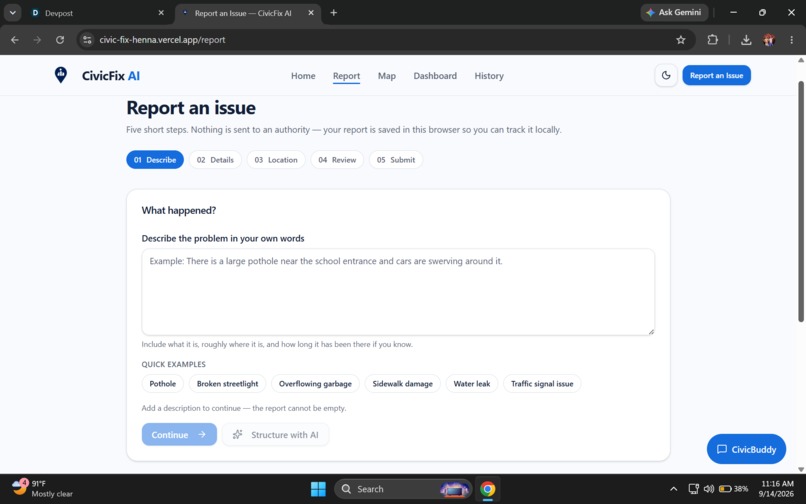Click the Continue button
Image resolution: width=806 pixels, height=504 pixels.
179,435
